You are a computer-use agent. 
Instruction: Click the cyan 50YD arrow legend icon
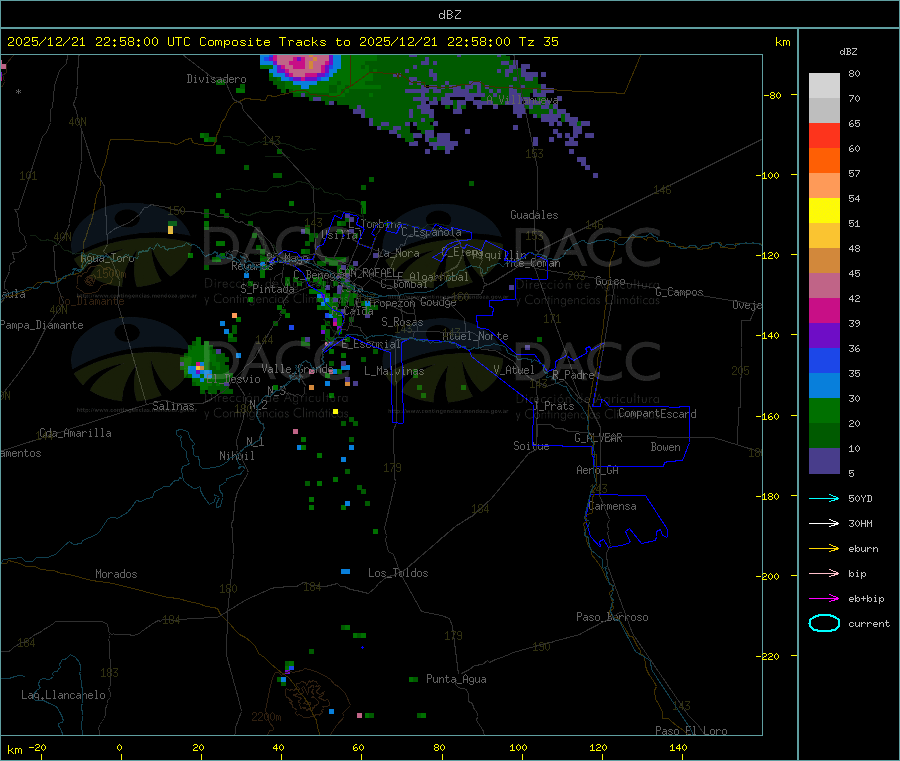coord(824,498)
